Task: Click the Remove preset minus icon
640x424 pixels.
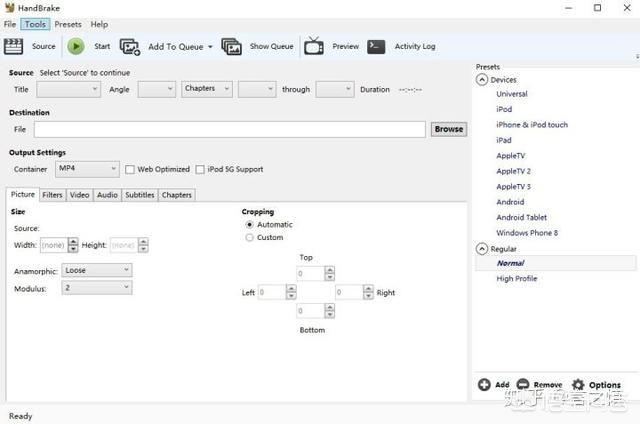Action: coord(523,384)
